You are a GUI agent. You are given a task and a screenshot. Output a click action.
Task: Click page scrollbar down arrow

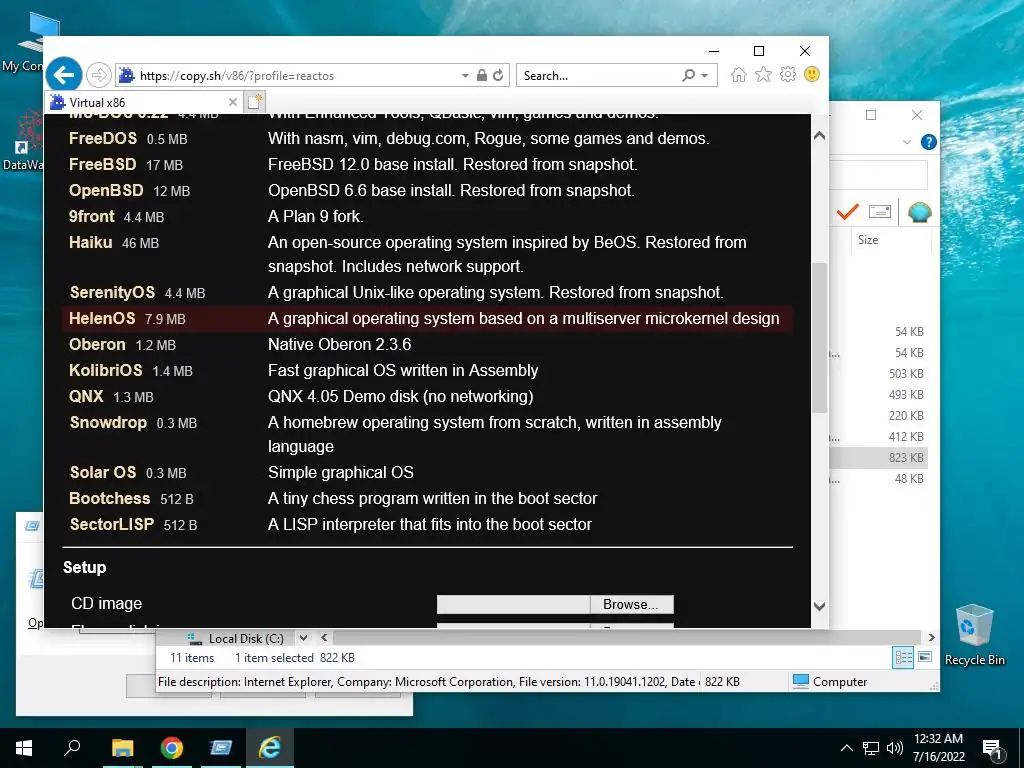click(820, 606)
